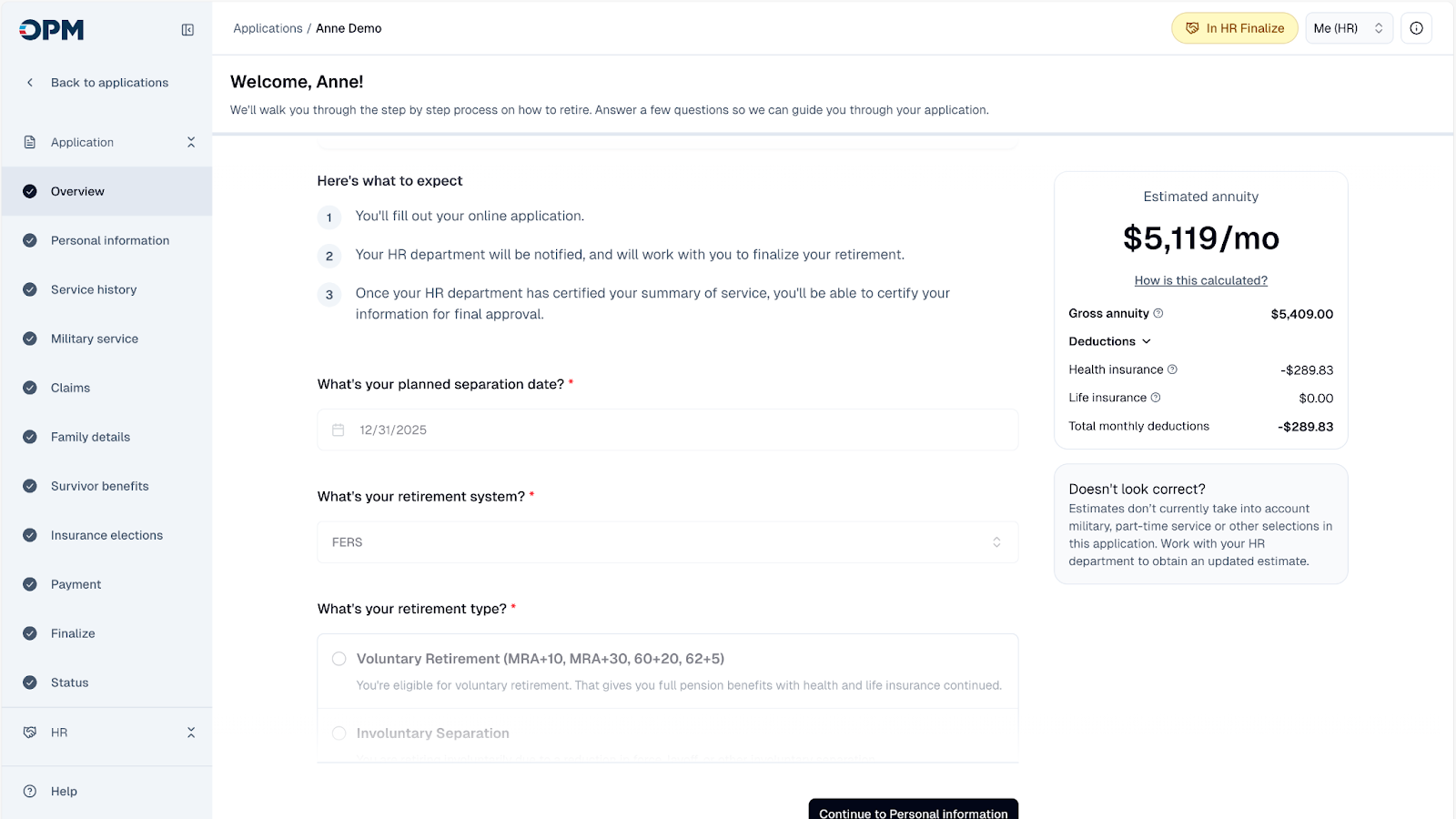Select Voluntary Retirement radio option
The image size is (1456, 819).
tap(339, 659)
